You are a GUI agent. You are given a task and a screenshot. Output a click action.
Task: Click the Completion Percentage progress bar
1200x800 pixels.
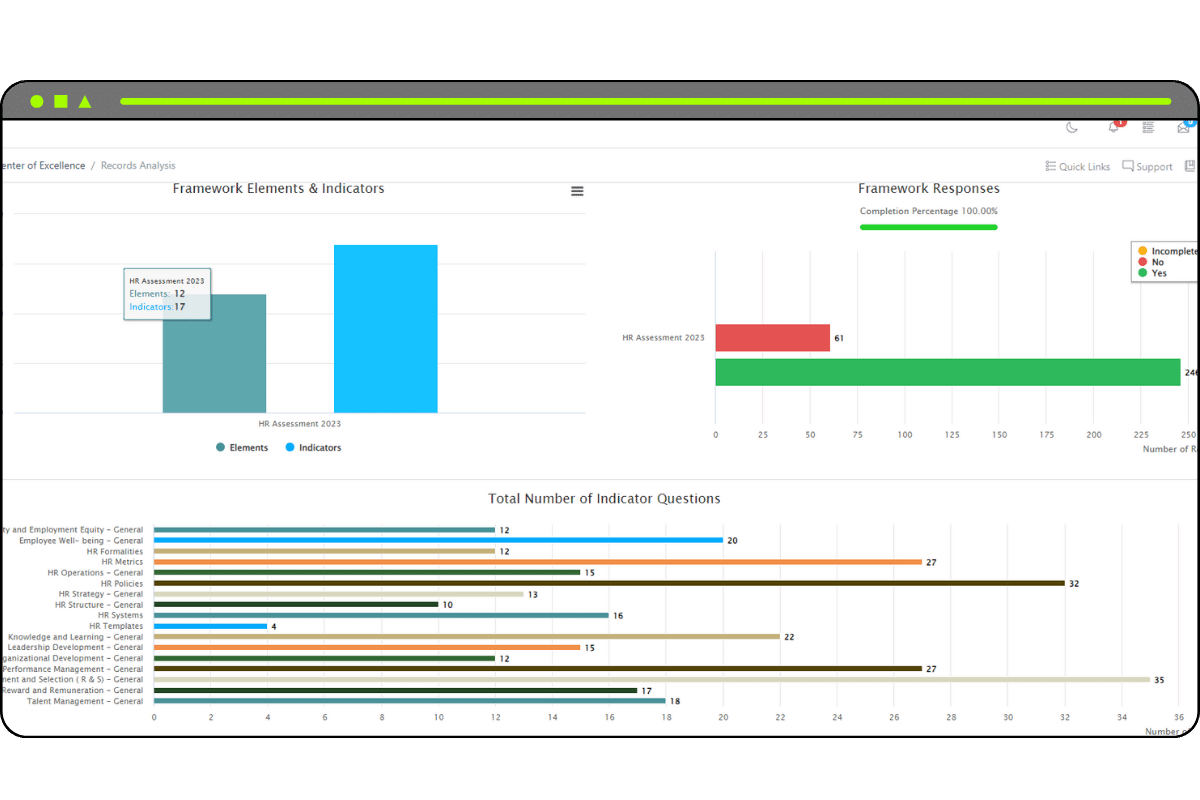(928, 227)
